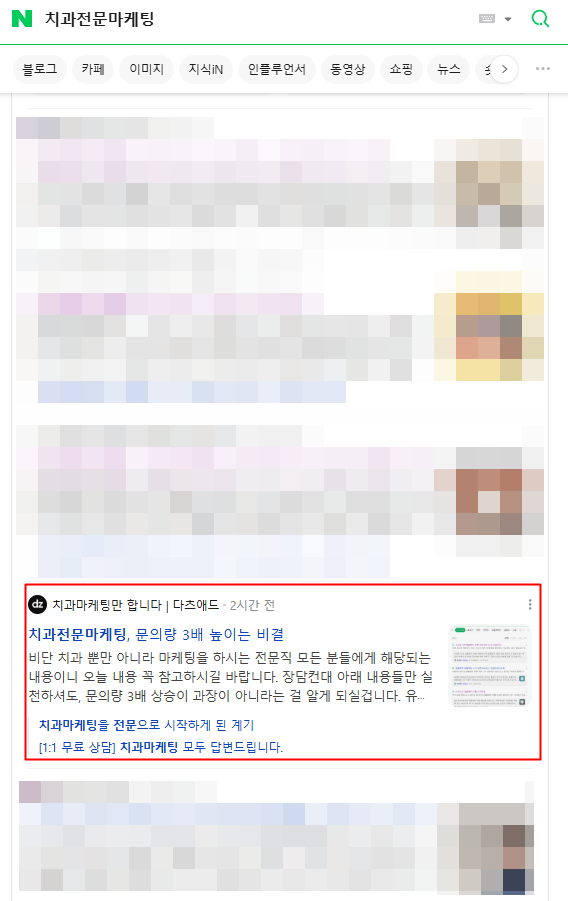
Task: Click the search field containing 치과전문마케팅
Action: [x=253, y=19]
